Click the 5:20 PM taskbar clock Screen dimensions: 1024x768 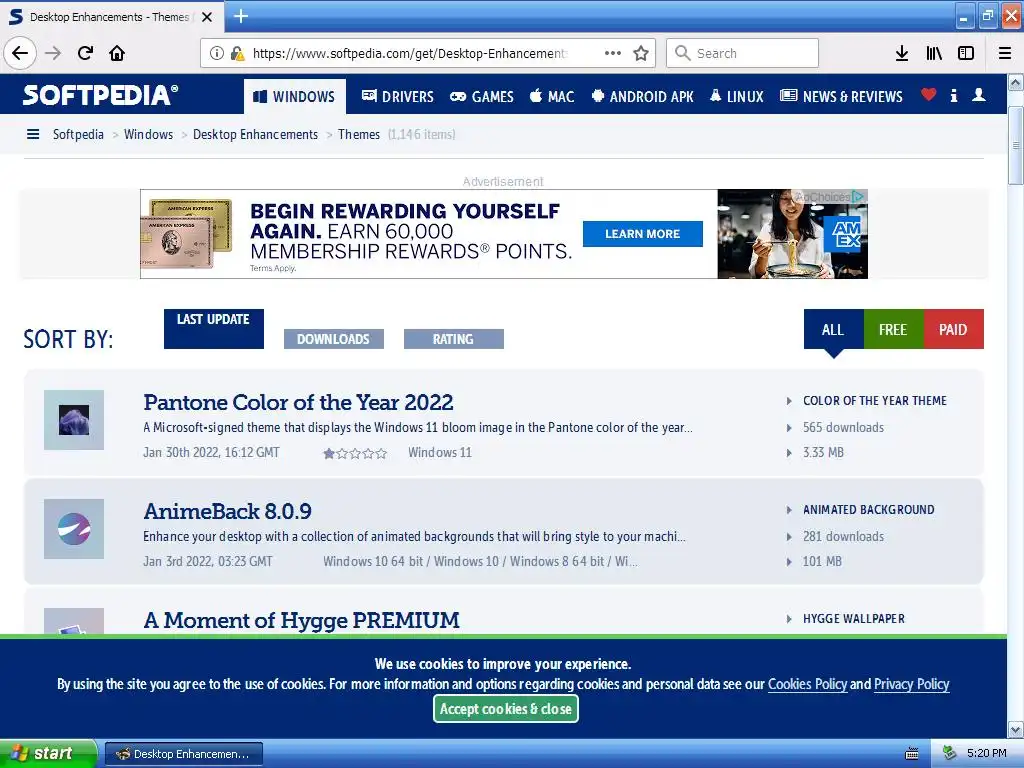(987, 754)
